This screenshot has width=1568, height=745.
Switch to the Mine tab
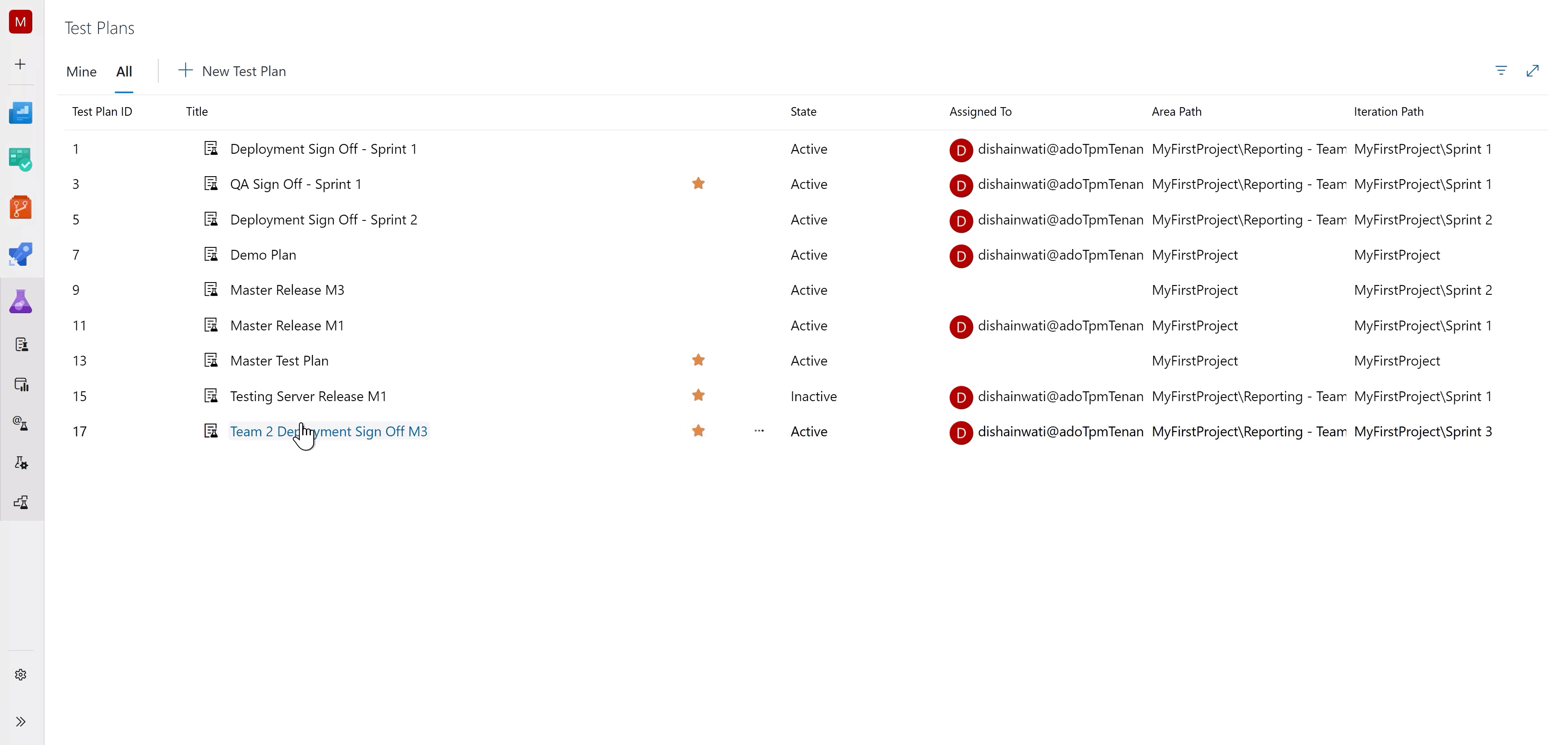[81, 71]
